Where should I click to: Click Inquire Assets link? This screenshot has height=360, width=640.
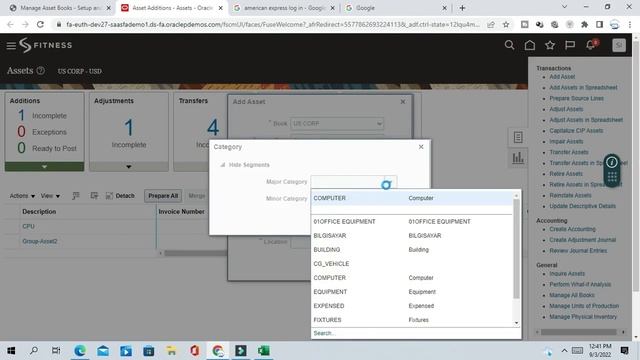tap(567, 273)
